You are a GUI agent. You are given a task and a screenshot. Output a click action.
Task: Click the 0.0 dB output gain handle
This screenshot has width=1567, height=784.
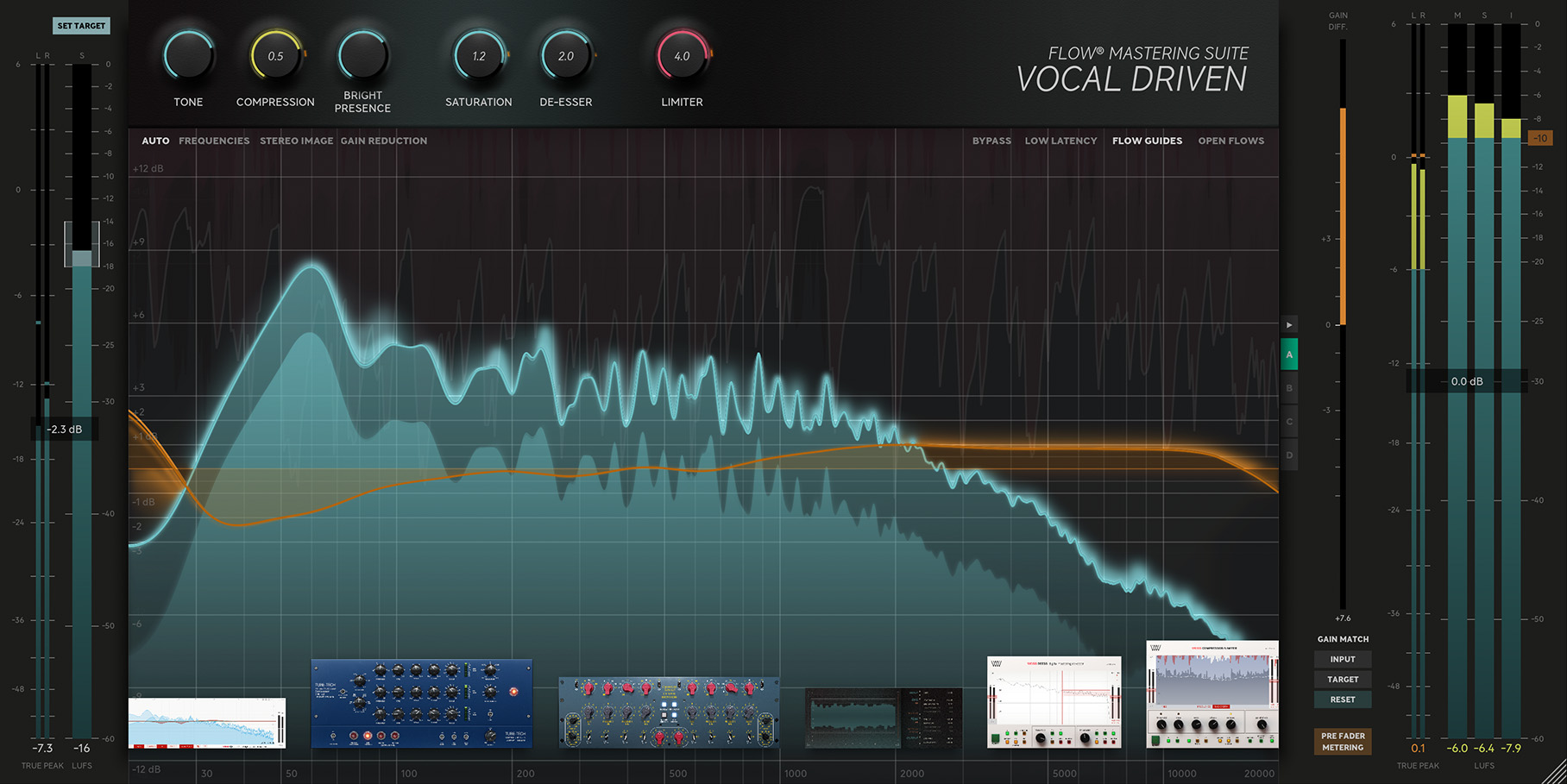tap(1466, 381)
